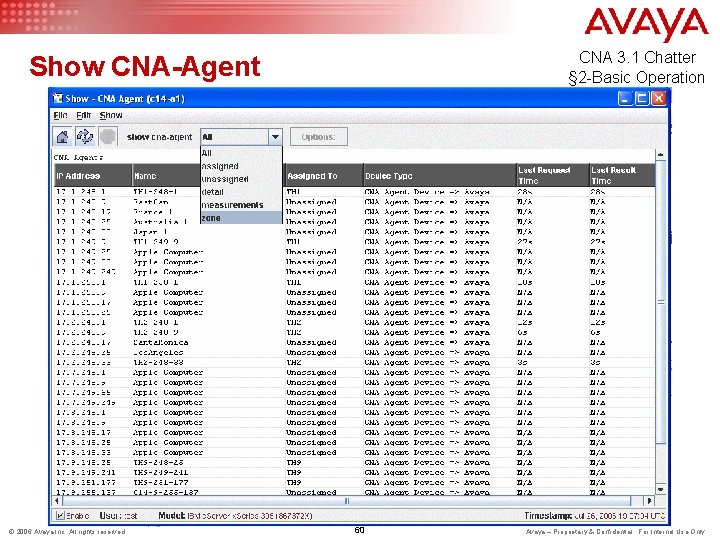
Task: Click the Options button
Action: point(319,137)
